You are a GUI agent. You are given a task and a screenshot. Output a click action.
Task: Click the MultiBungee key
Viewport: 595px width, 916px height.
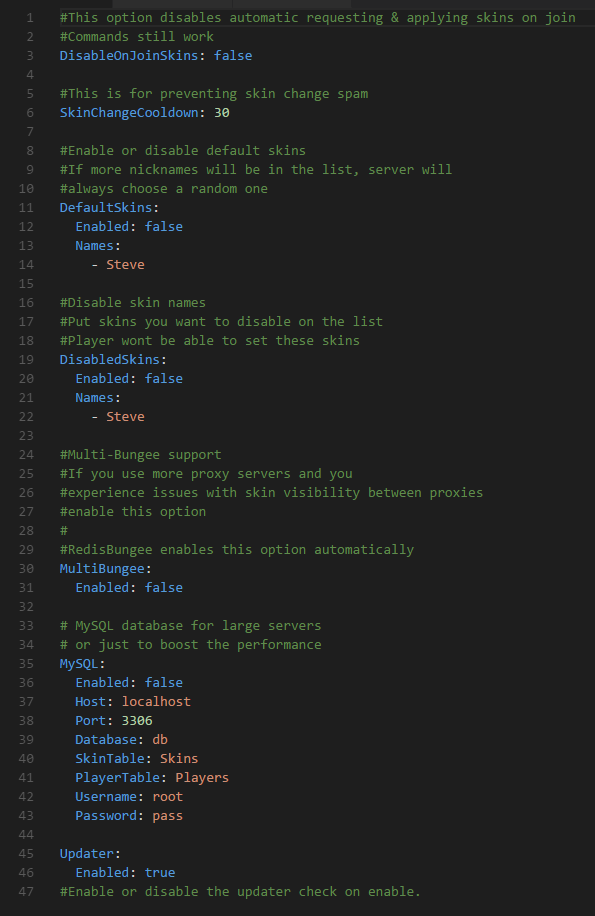click(102, 568)
